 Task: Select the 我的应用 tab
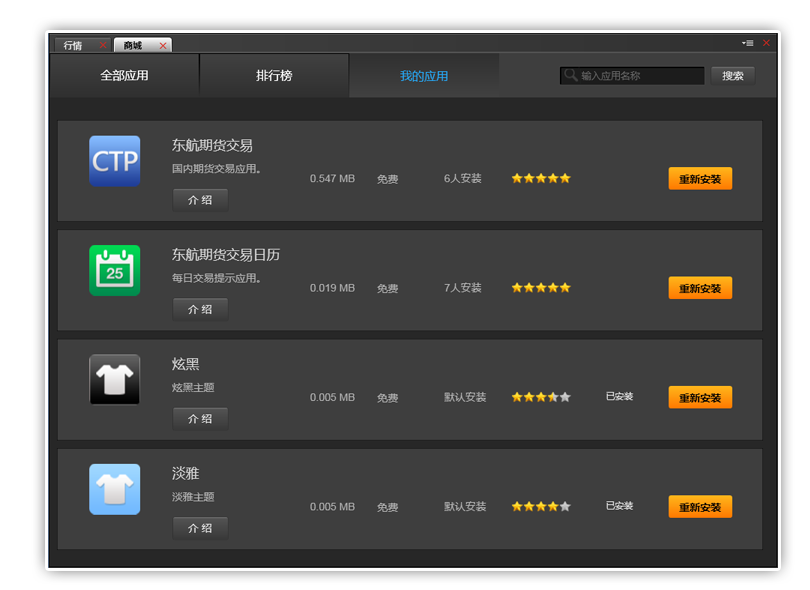(424, 76)
